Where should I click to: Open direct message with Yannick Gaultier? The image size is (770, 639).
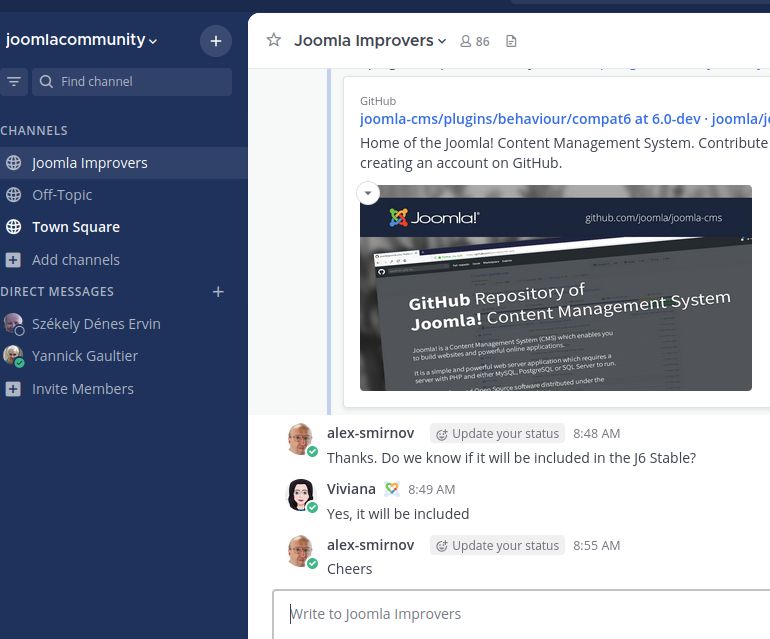tap(124, 356)
